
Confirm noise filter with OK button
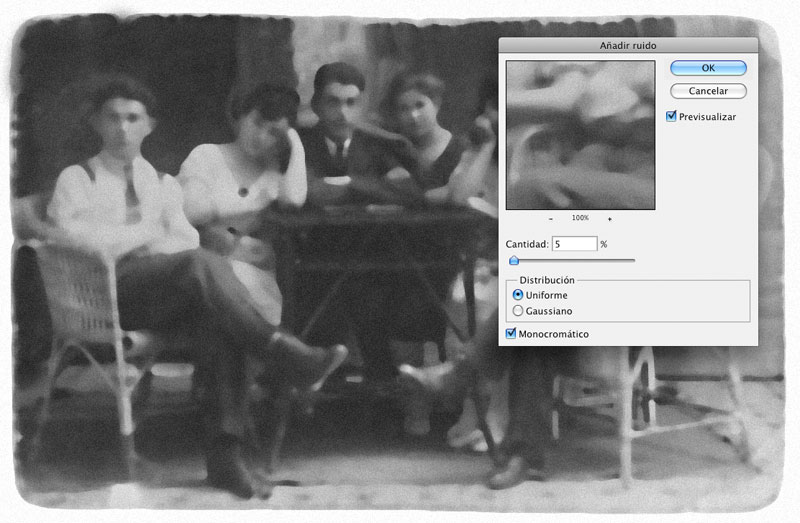tap(708, 68)
